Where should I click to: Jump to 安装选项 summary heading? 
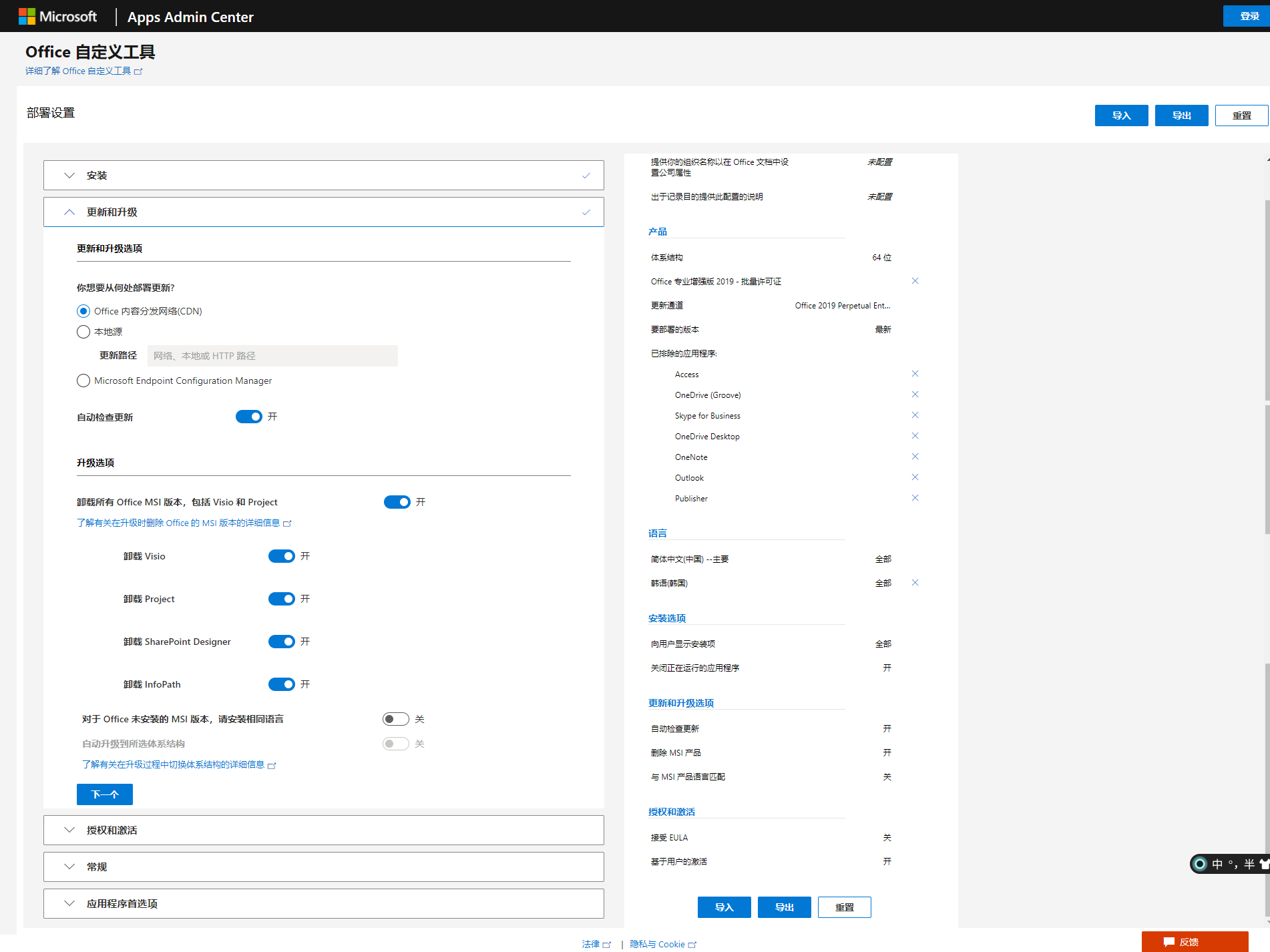coord(666,618)
